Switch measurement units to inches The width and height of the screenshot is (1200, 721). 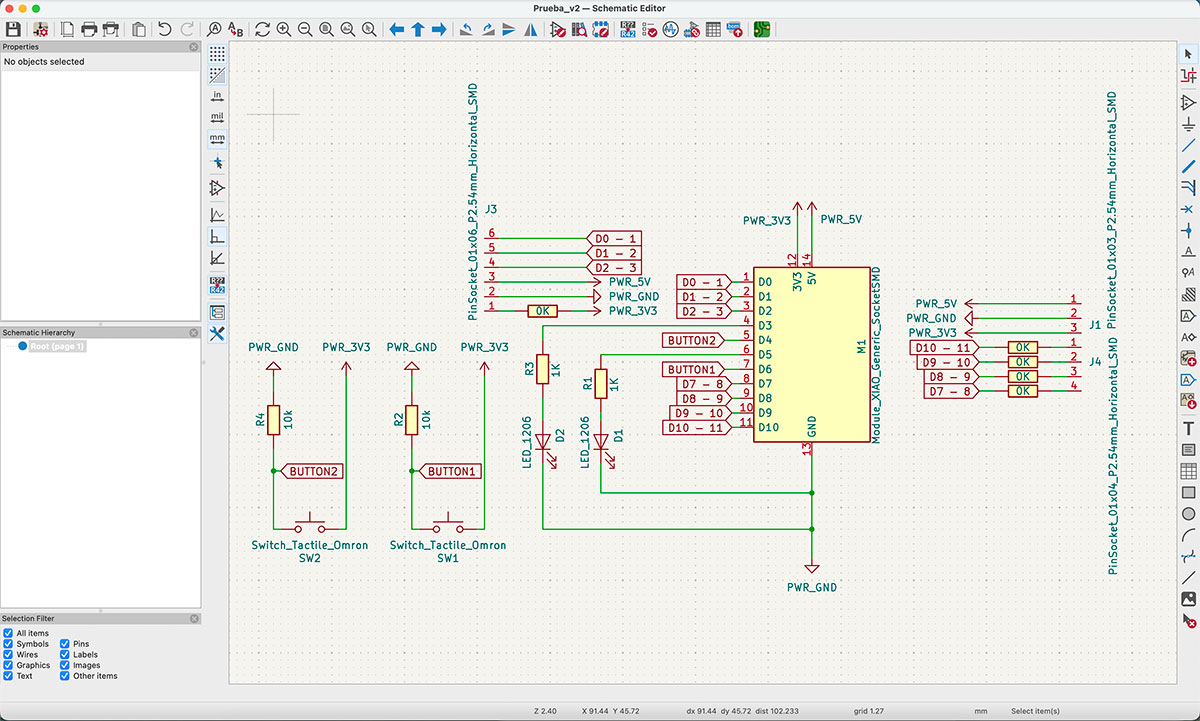click(217, 97)
